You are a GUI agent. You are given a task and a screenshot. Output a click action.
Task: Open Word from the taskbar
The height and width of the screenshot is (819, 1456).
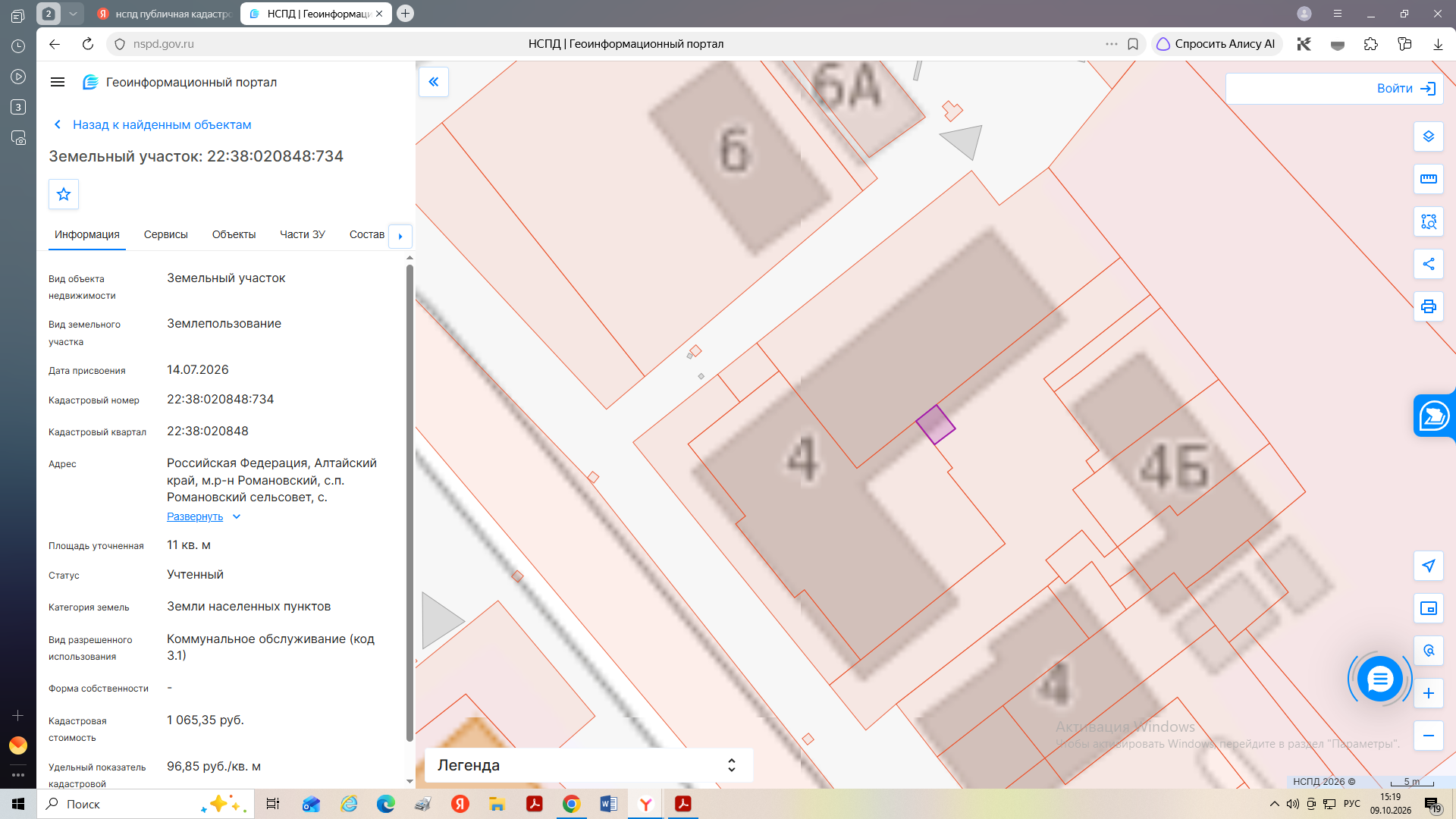608,804
